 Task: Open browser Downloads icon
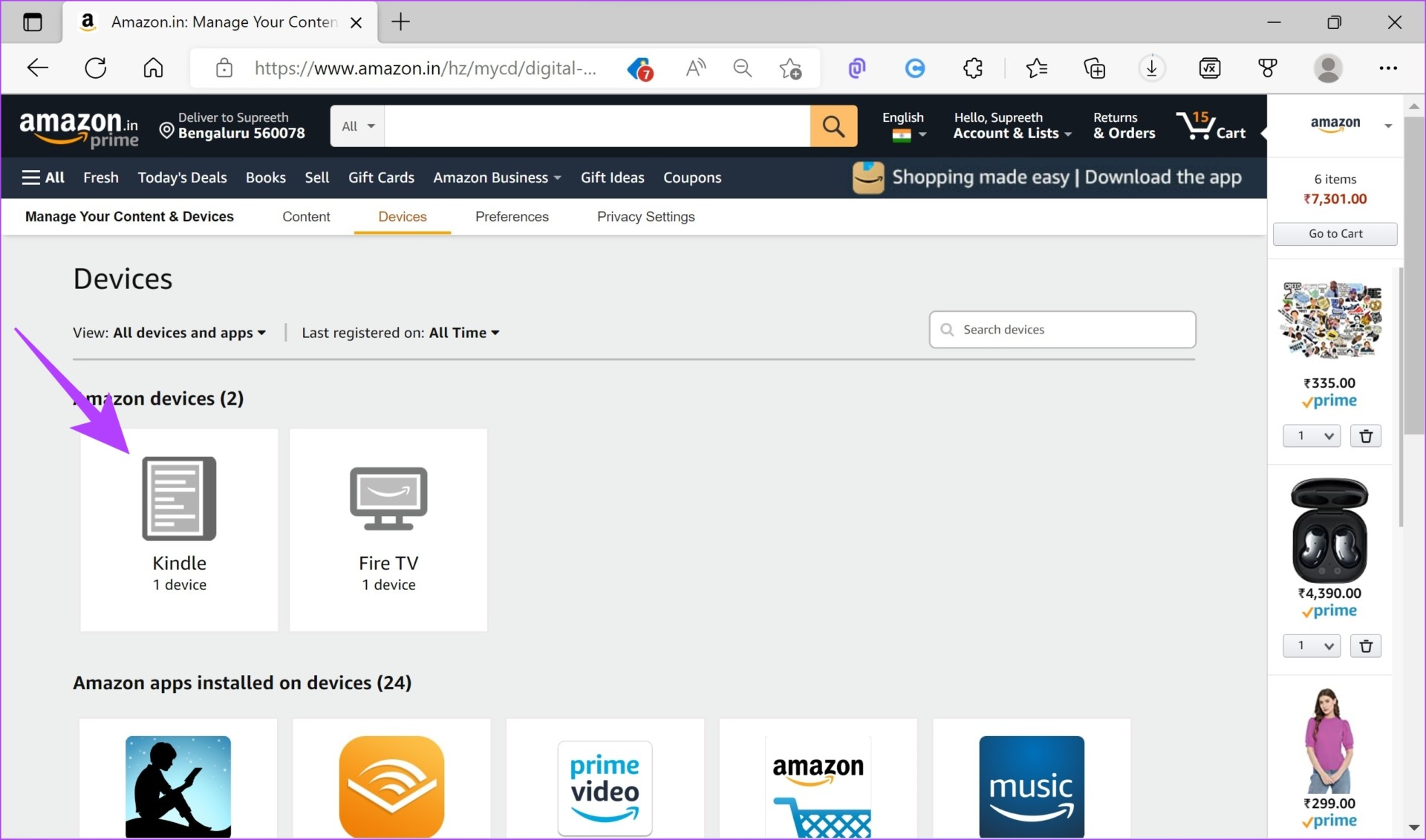(1151, 68)
